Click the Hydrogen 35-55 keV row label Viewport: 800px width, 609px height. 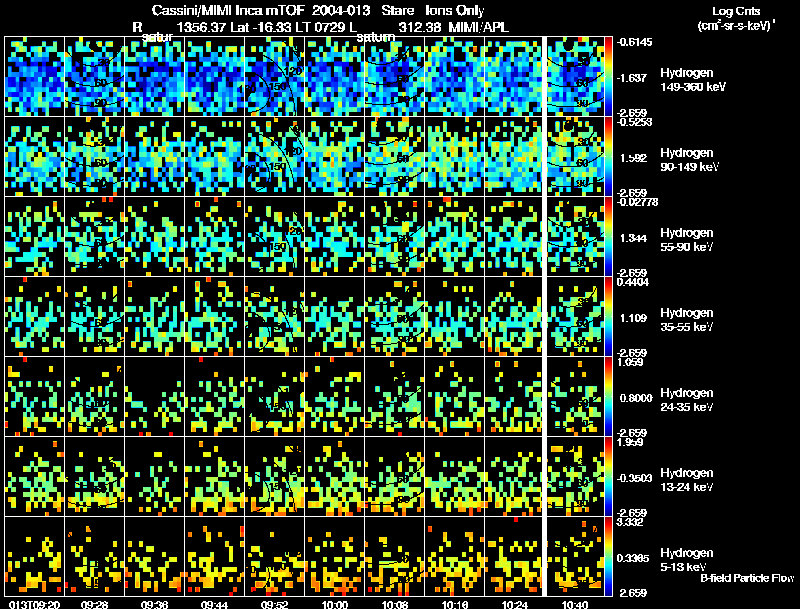[x=687, y=320]
